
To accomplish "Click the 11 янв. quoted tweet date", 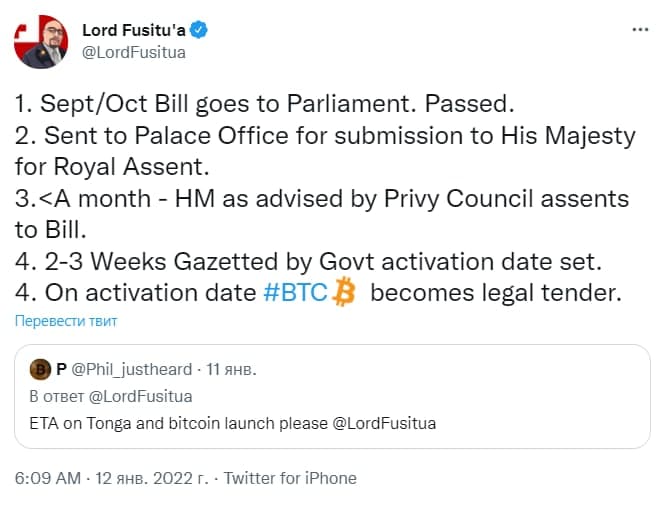I will coord(231,369).
